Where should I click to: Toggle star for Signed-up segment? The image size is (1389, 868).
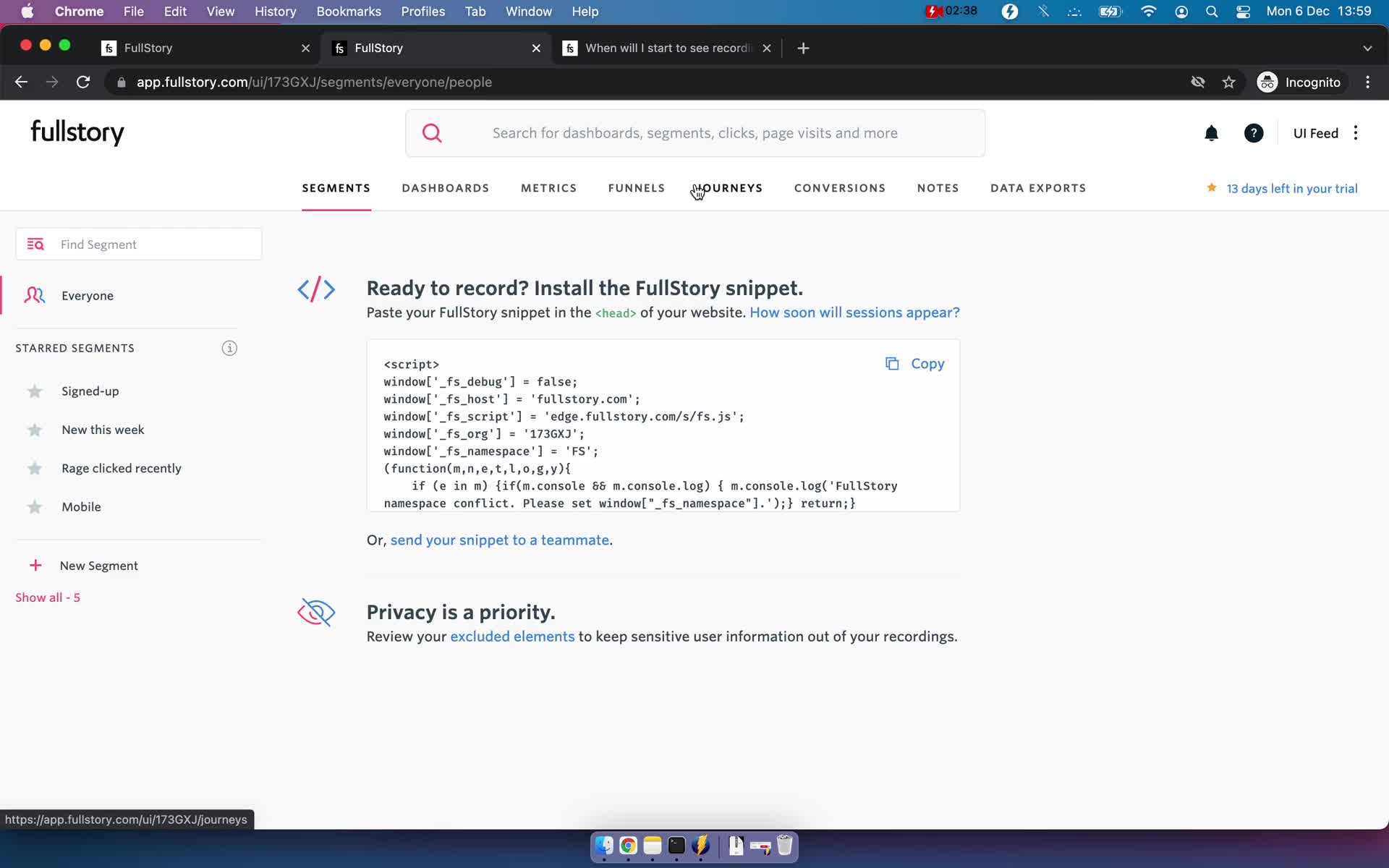click(35, 391)
